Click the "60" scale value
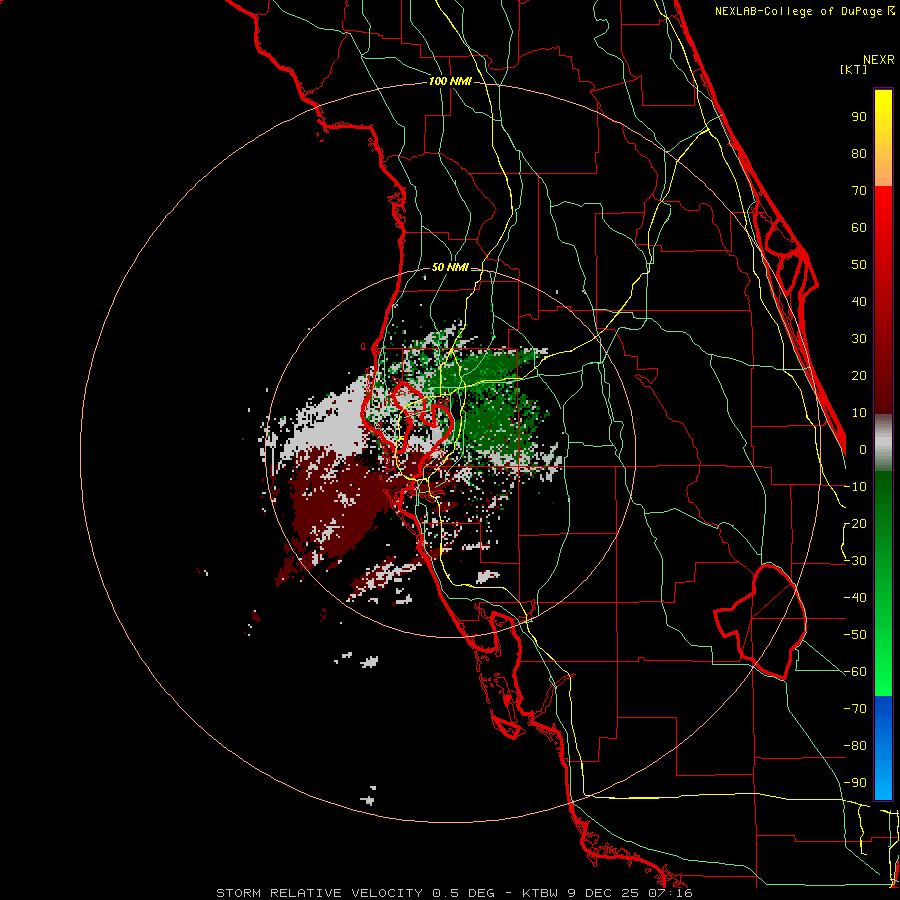 (859, 227)
